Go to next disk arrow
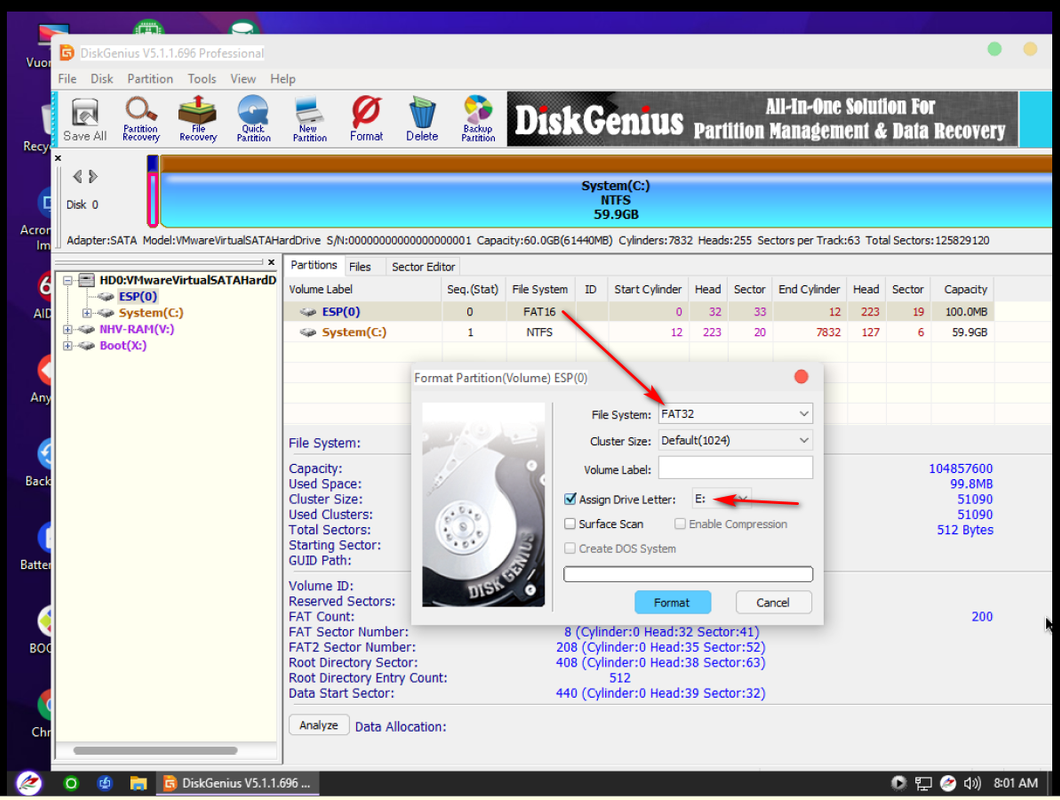1060x800 pixels. (93, 177)
